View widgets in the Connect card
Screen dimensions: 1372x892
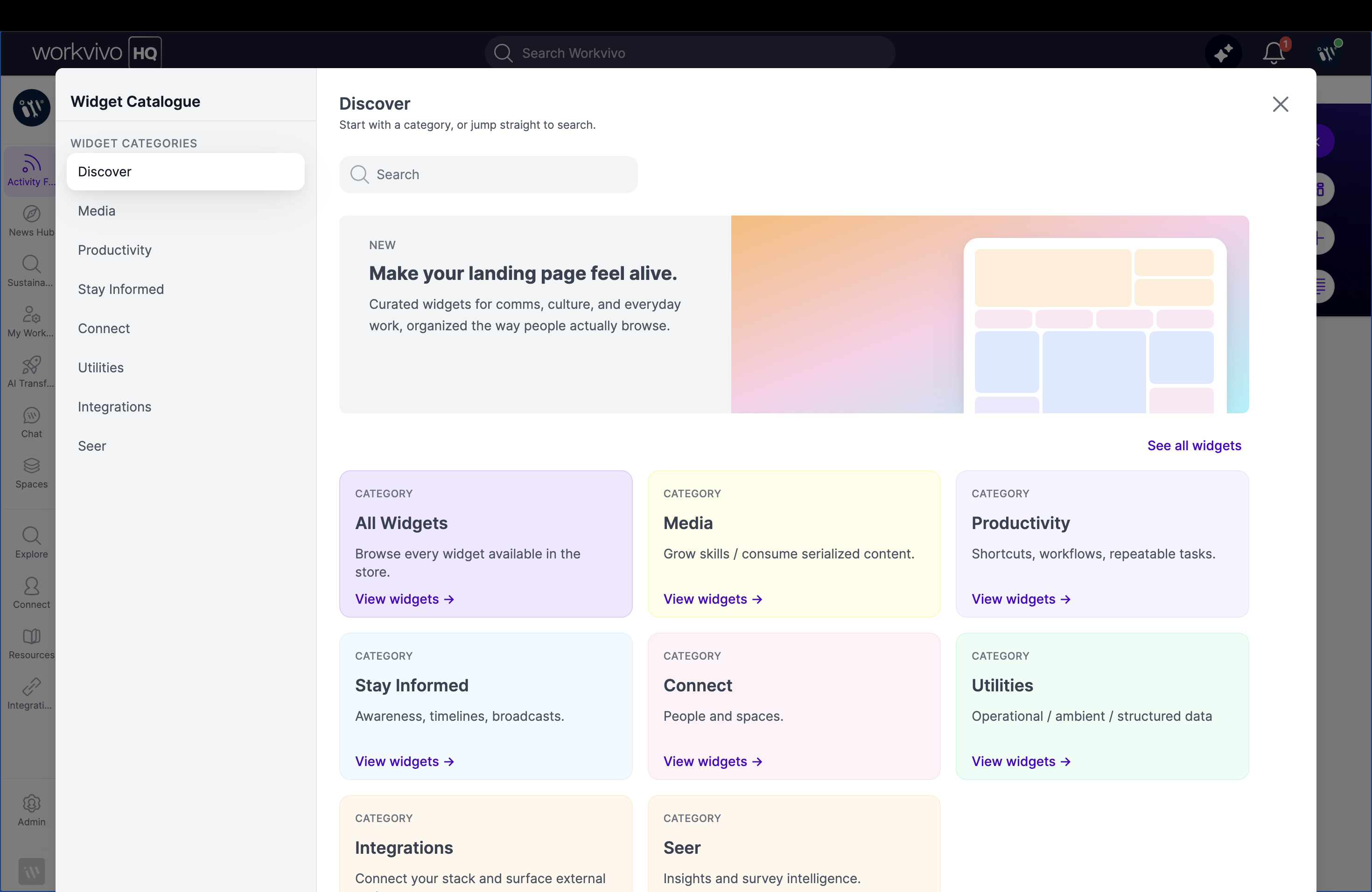[713, 762]
